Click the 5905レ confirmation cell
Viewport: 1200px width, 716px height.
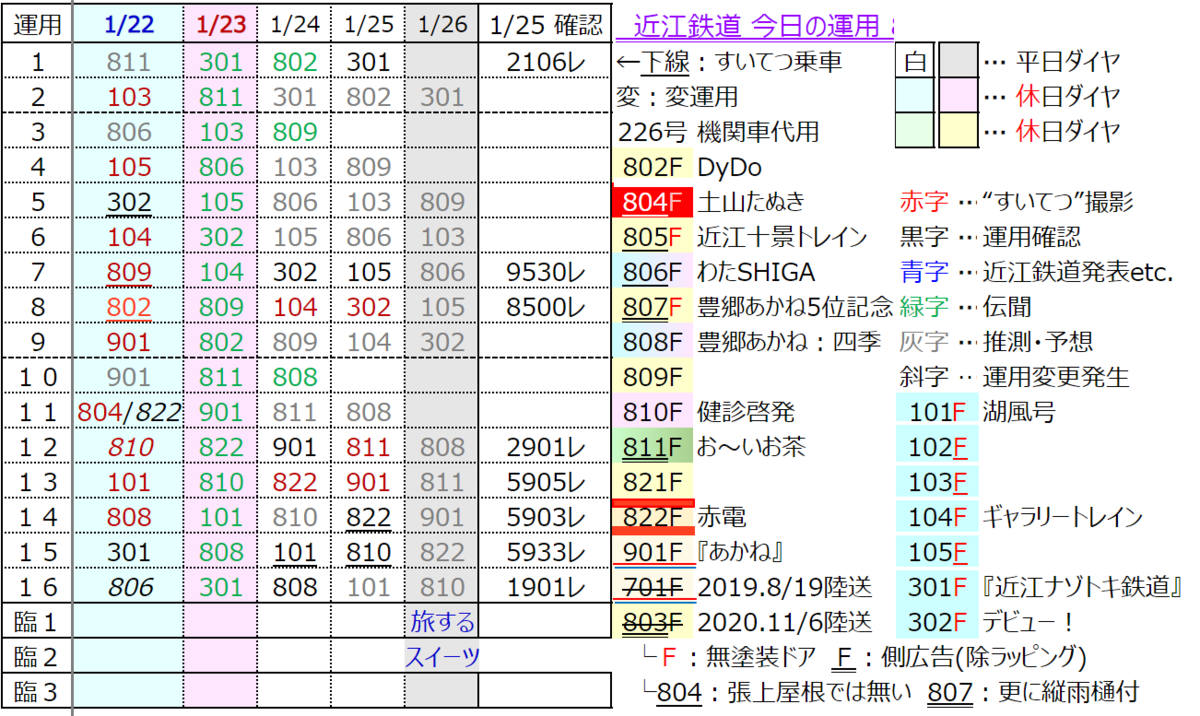546,482
